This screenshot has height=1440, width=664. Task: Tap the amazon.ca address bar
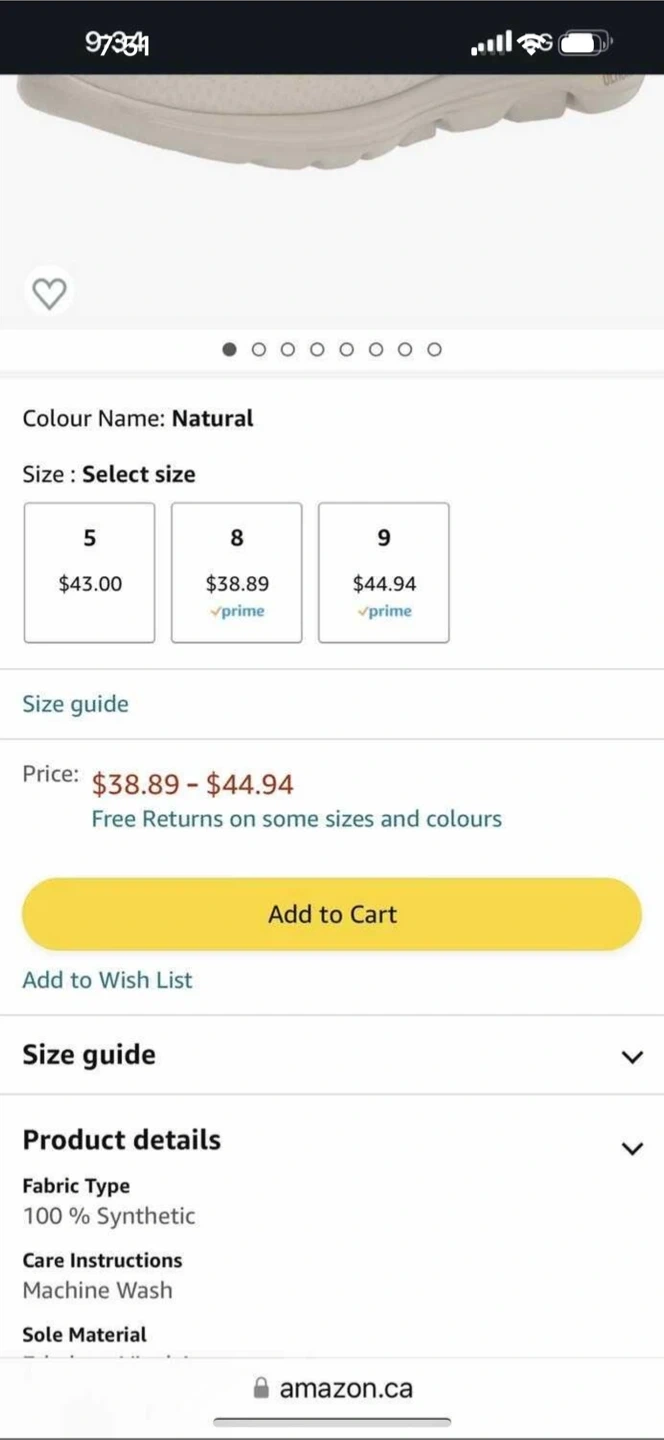tap(345, 1388)
